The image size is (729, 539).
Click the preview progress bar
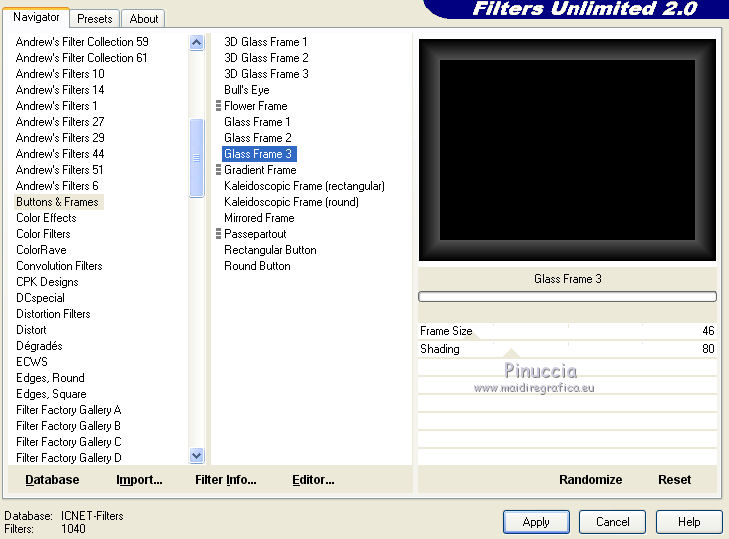[x=567, y=296]
